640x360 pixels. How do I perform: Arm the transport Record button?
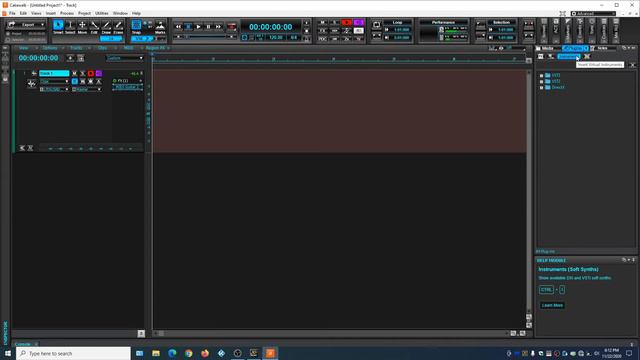coord(231,27)
